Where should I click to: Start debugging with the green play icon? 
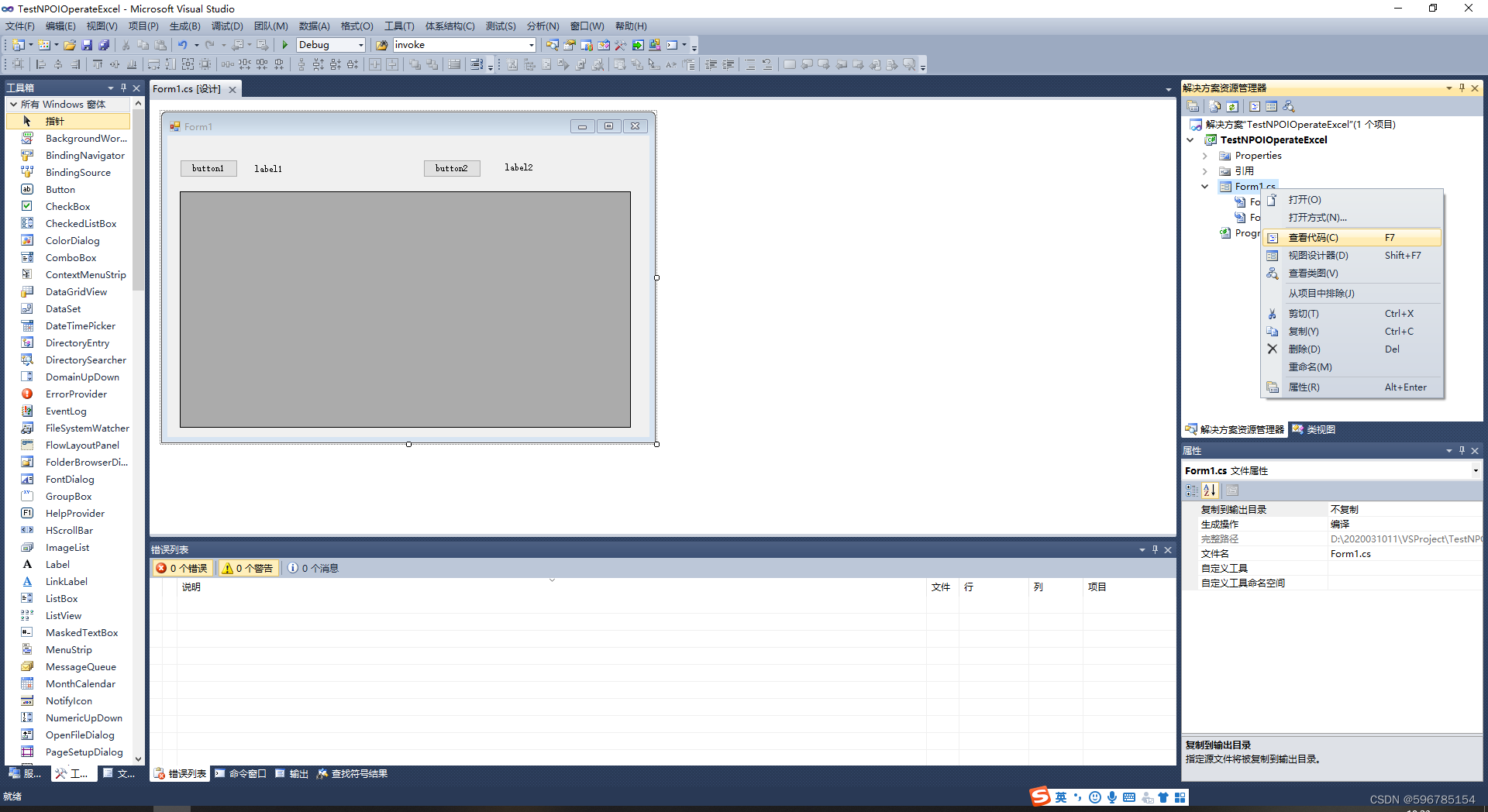[284, 45]
